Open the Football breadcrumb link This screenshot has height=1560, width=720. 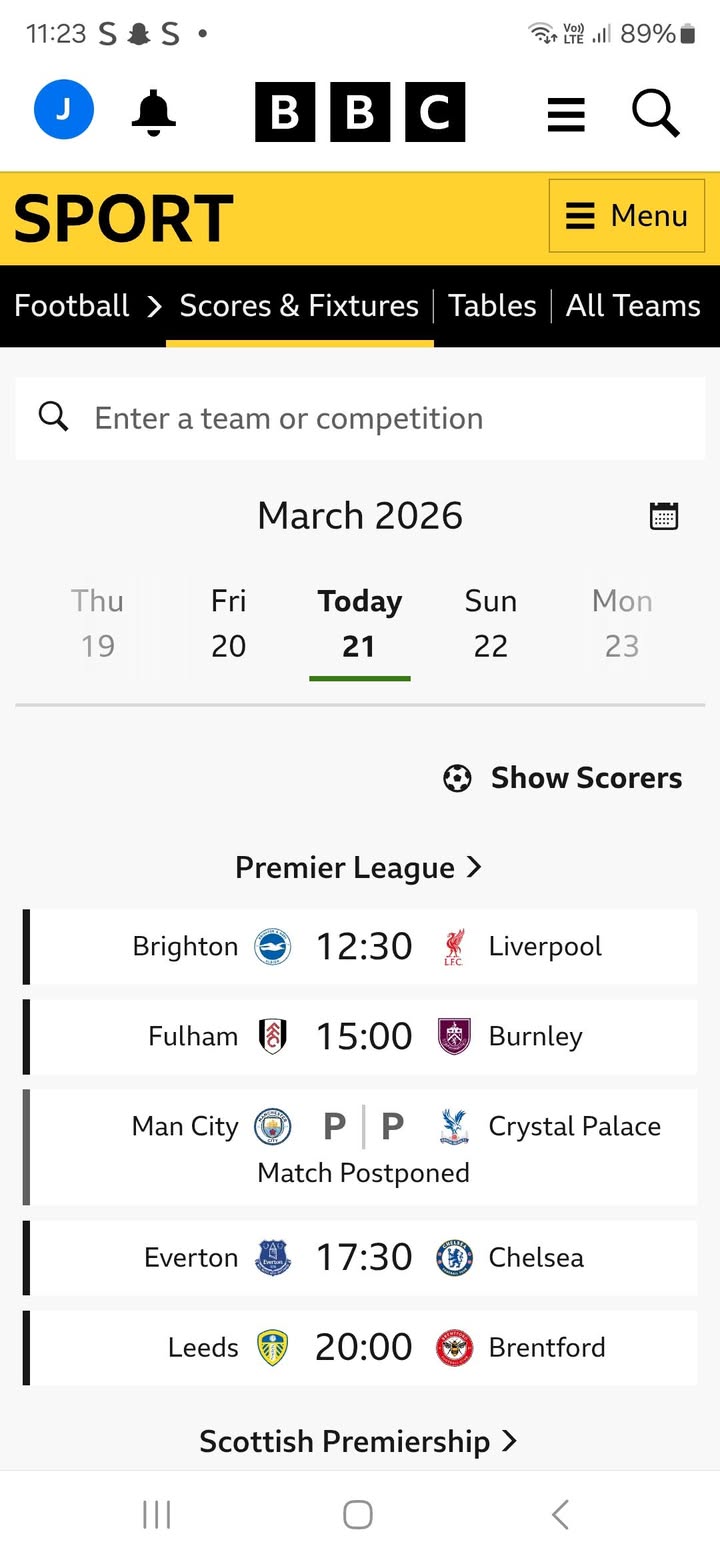[x=72, y=306]
